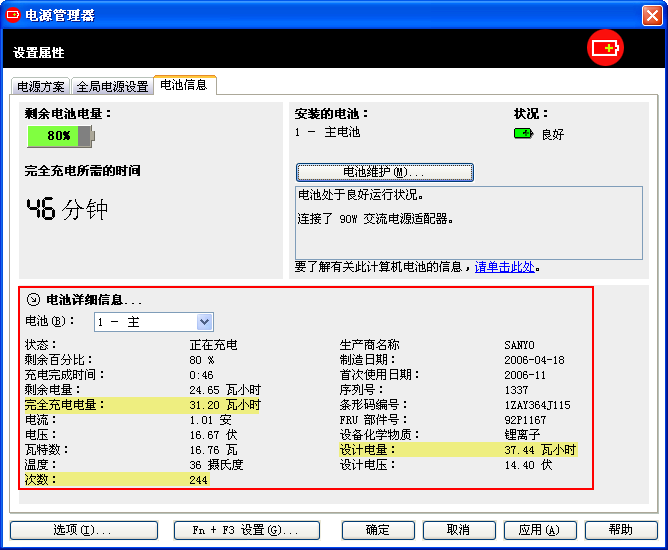668x550 pixels.
Task: Click the barcode 1ZAY364J115
Action: 537,405
